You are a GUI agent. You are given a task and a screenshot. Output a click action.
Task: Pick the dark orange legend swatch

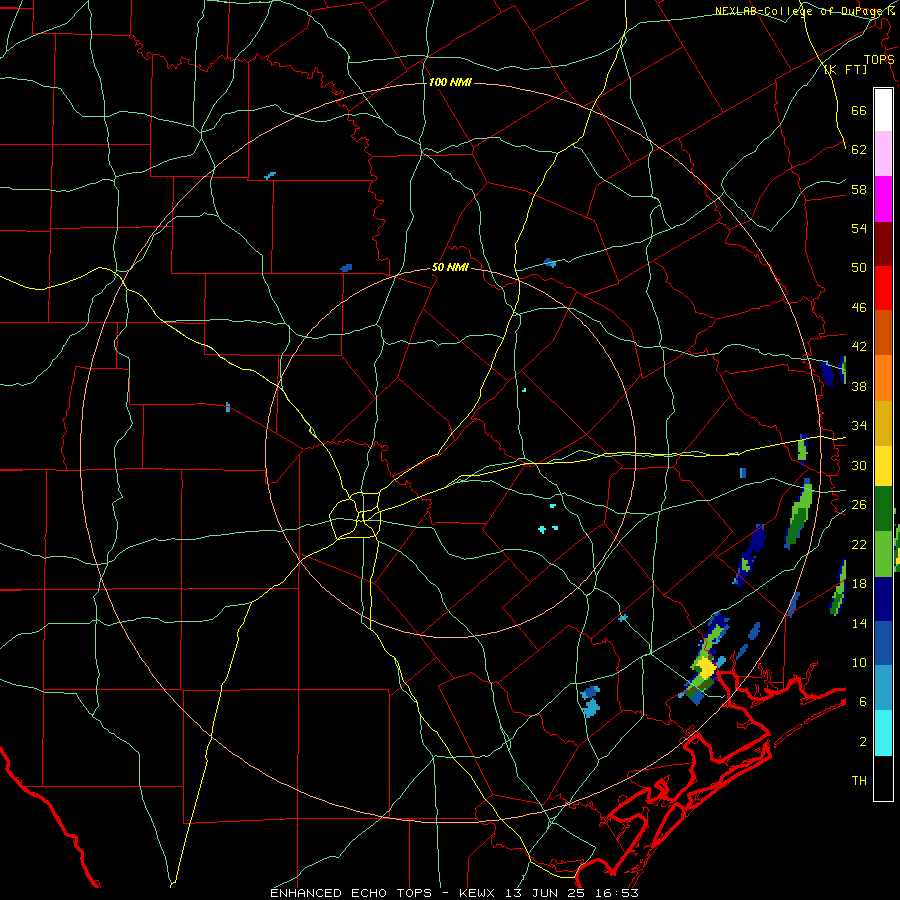coord(883,332)
